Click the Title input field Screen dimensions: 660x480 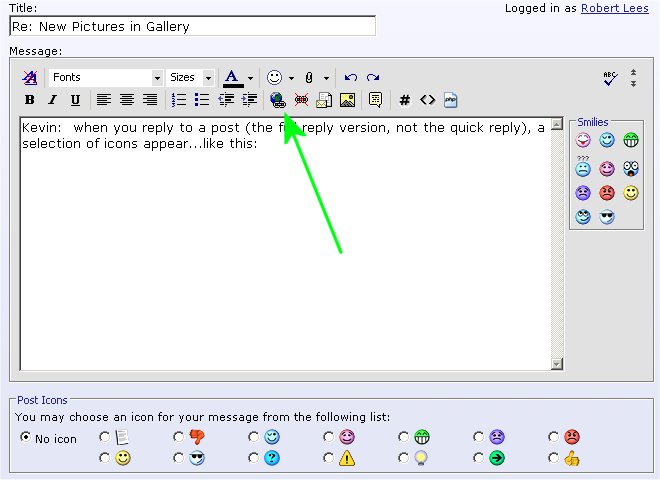tap(192, 26)
